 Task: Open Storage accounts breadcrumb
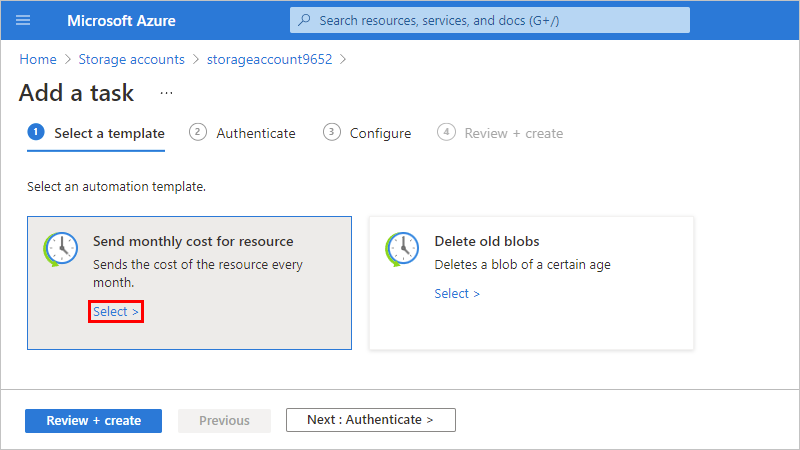click(132, 59)
